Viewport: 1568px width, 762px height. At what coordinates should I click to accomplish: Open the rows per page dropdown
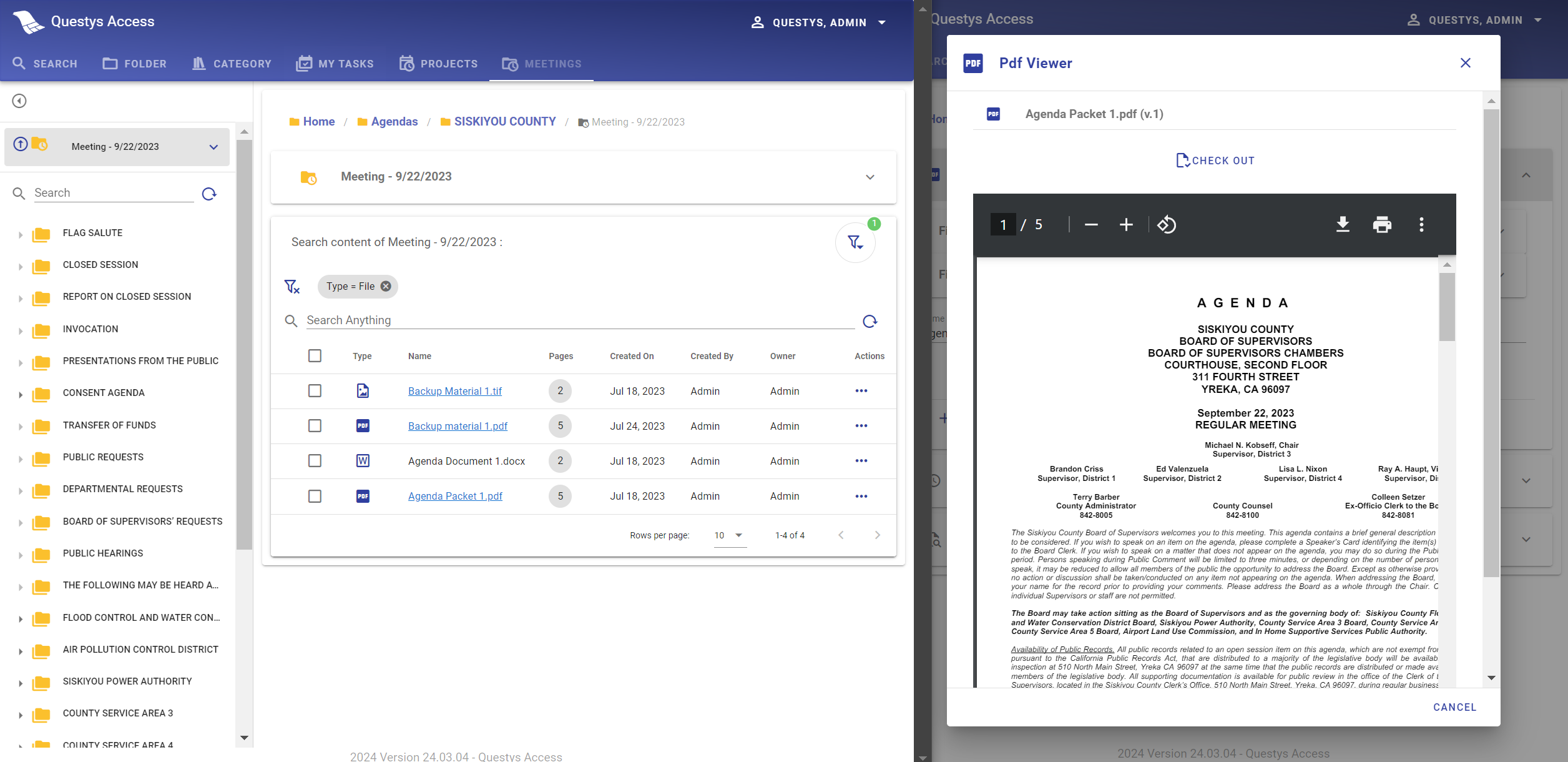(730, 535)
